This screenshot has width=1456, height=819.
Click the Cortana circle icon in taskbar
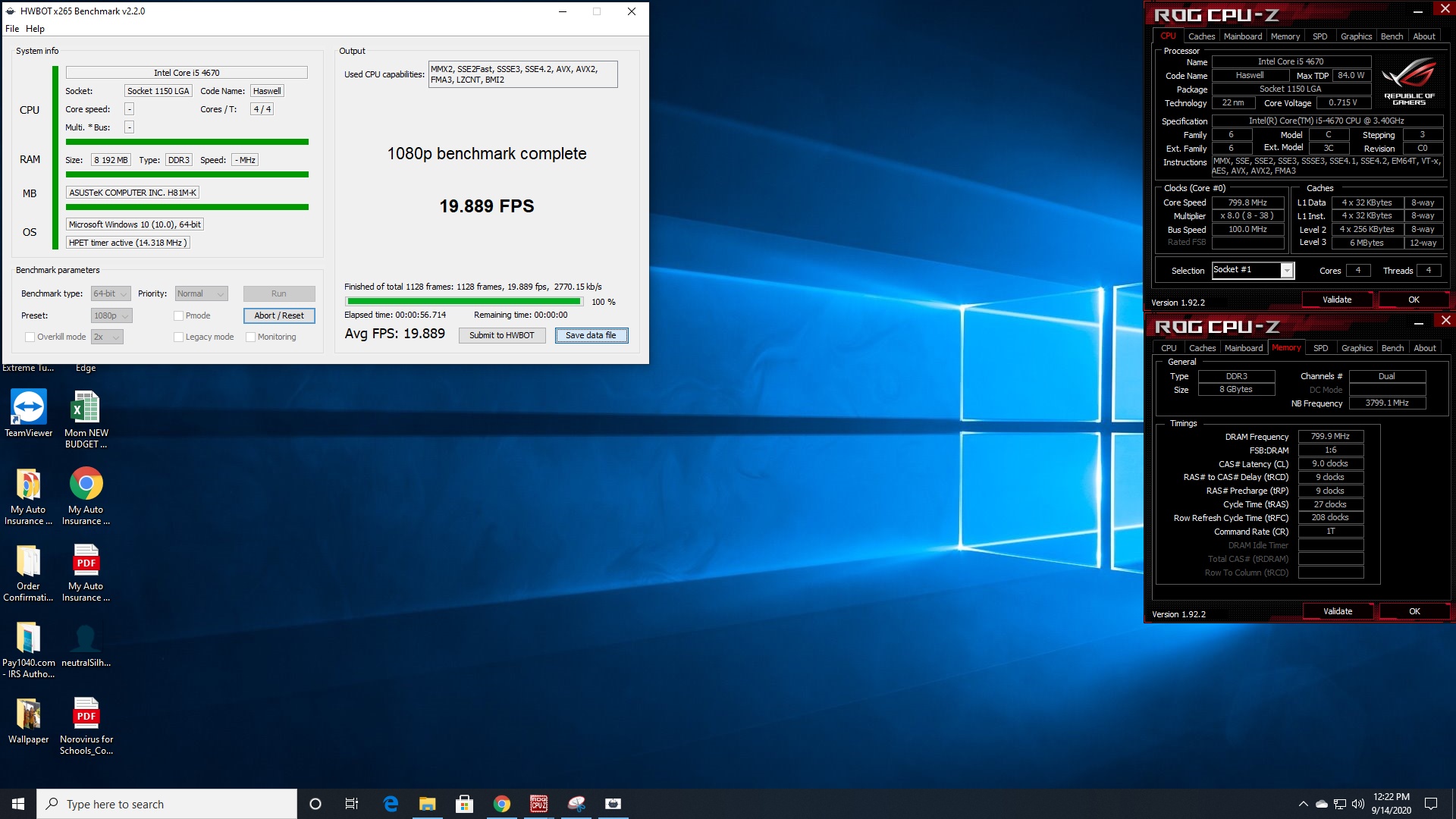click(x=315, y=804)
